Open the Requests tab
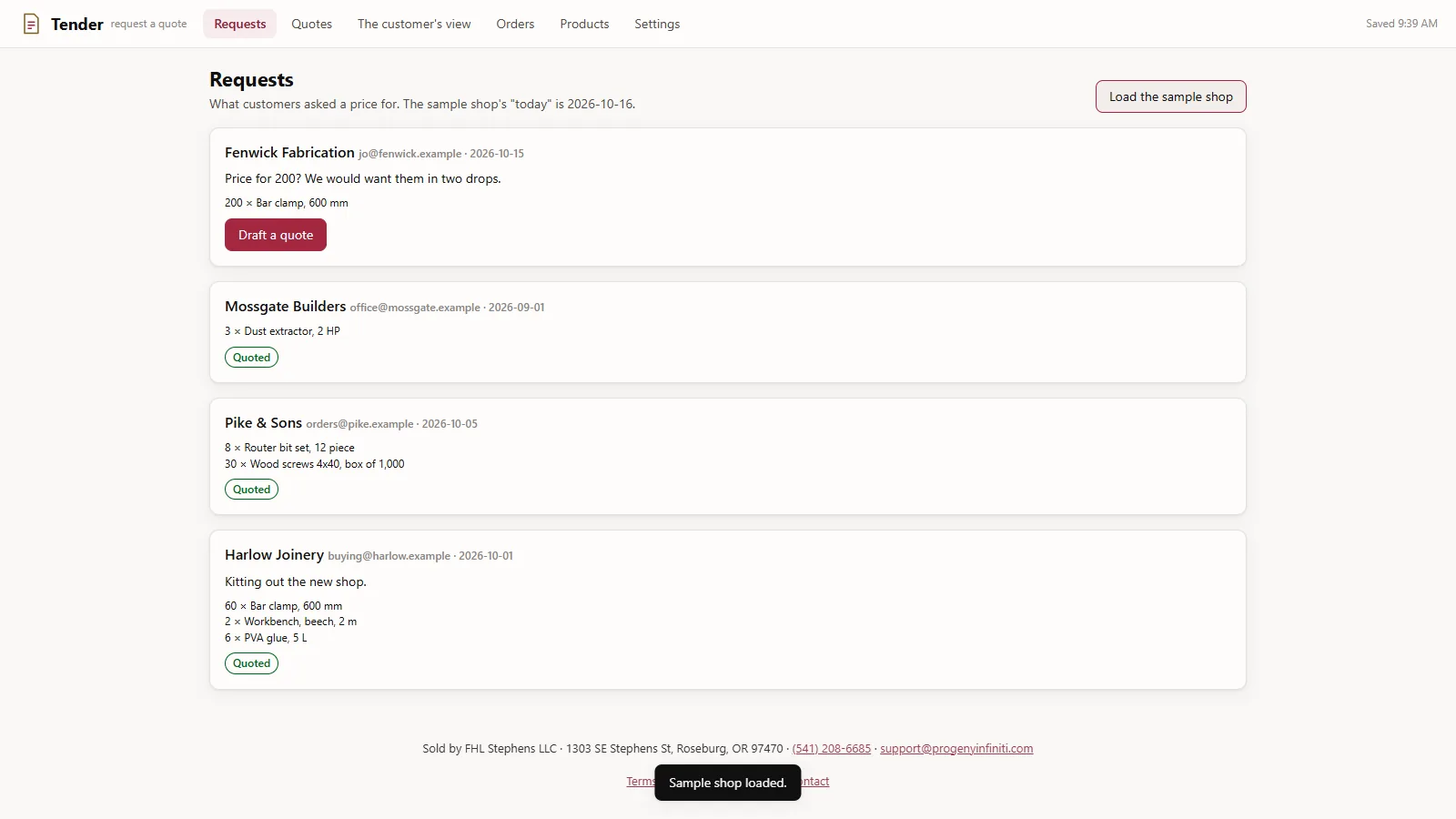Image resolution: width=1456 pixels, height=819 pixels. pos(240,24)
